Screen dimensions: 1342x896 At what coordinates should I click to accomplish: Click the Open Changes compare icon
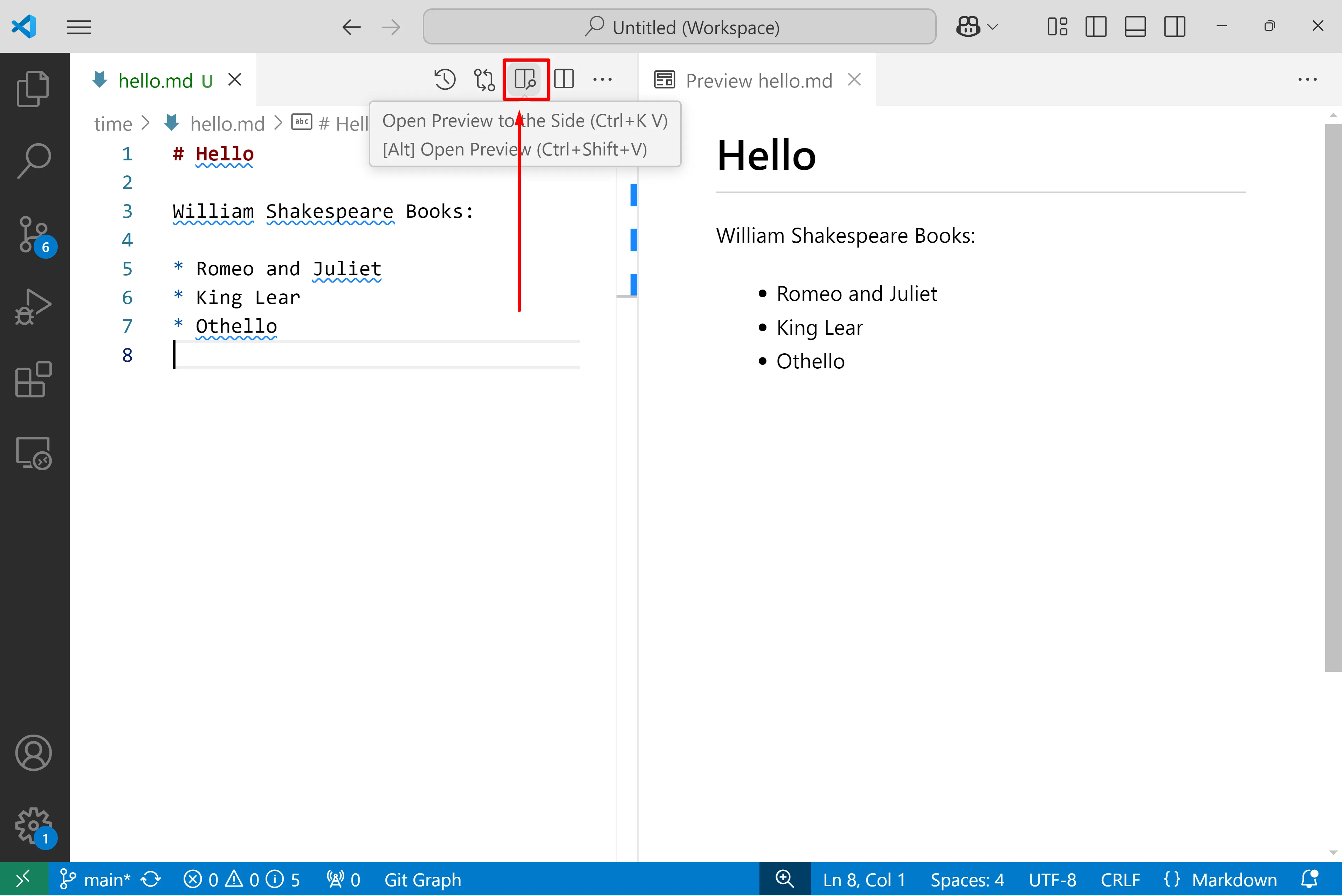click(x=484, y=79)
